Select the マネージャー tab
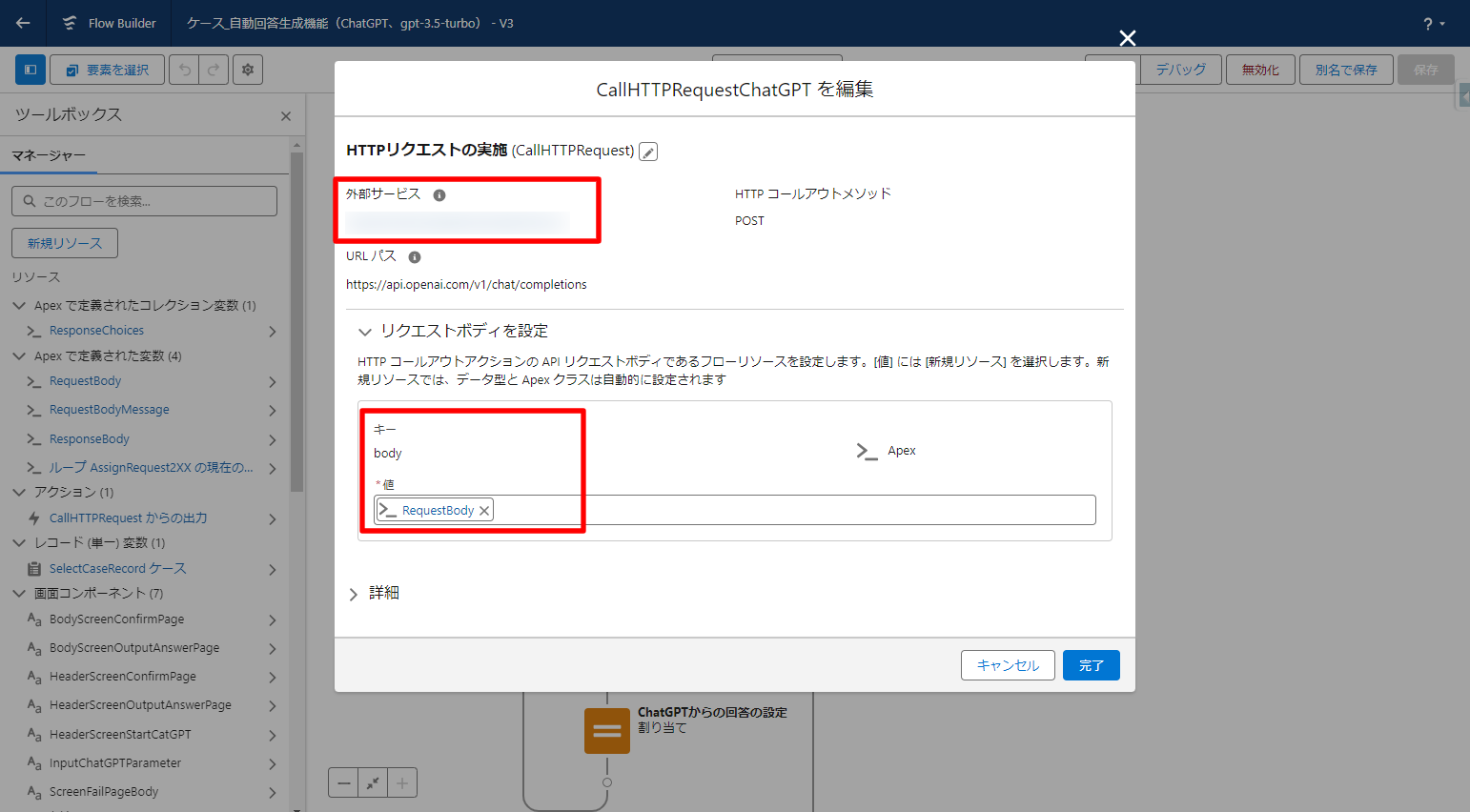Image resolution: width=1470 pixels, height=812 pixels. point(49,155)
